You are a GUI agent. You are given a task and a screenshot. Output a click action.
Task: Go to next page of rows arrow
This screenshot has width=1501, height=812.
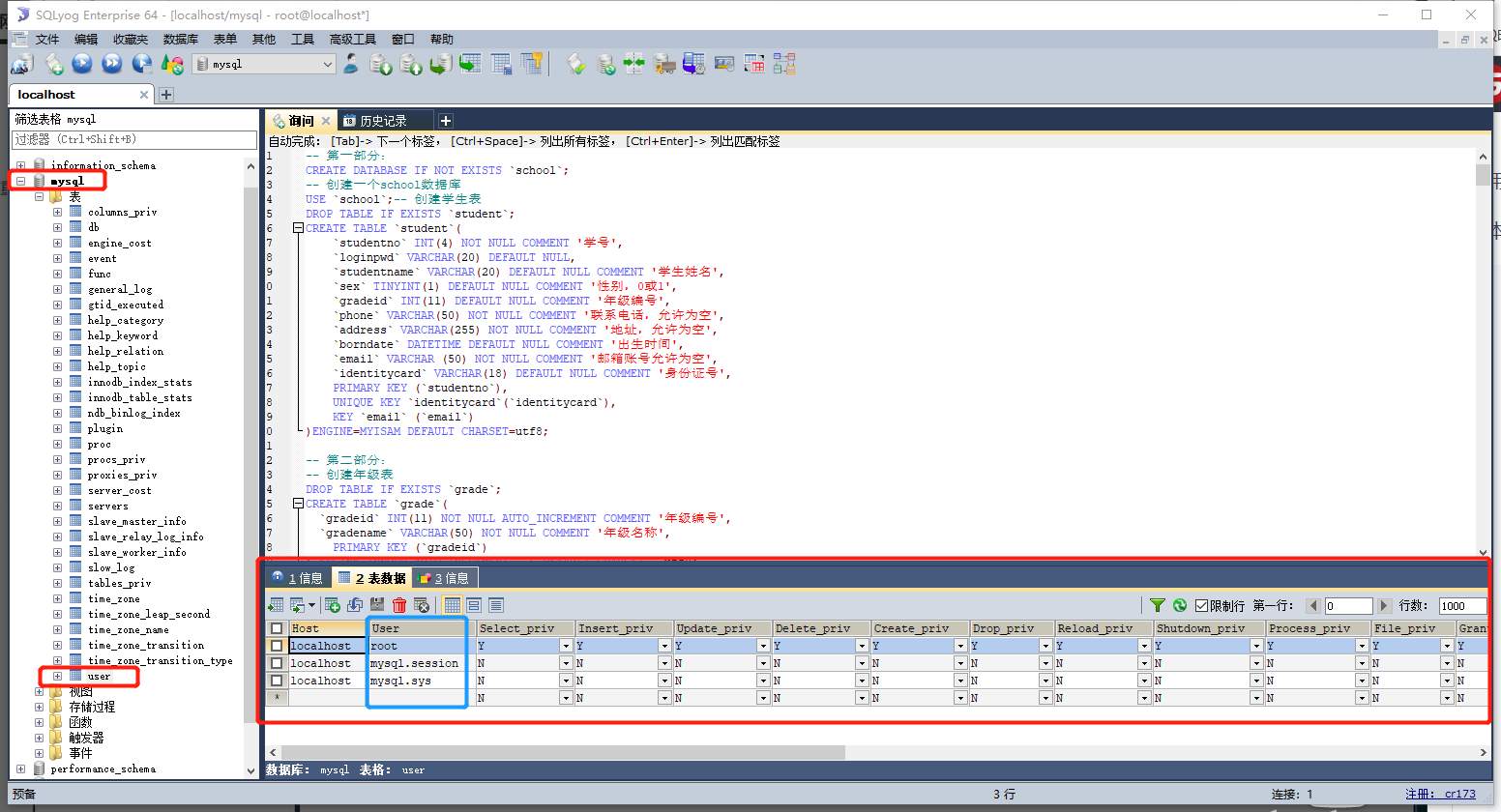1384,606
